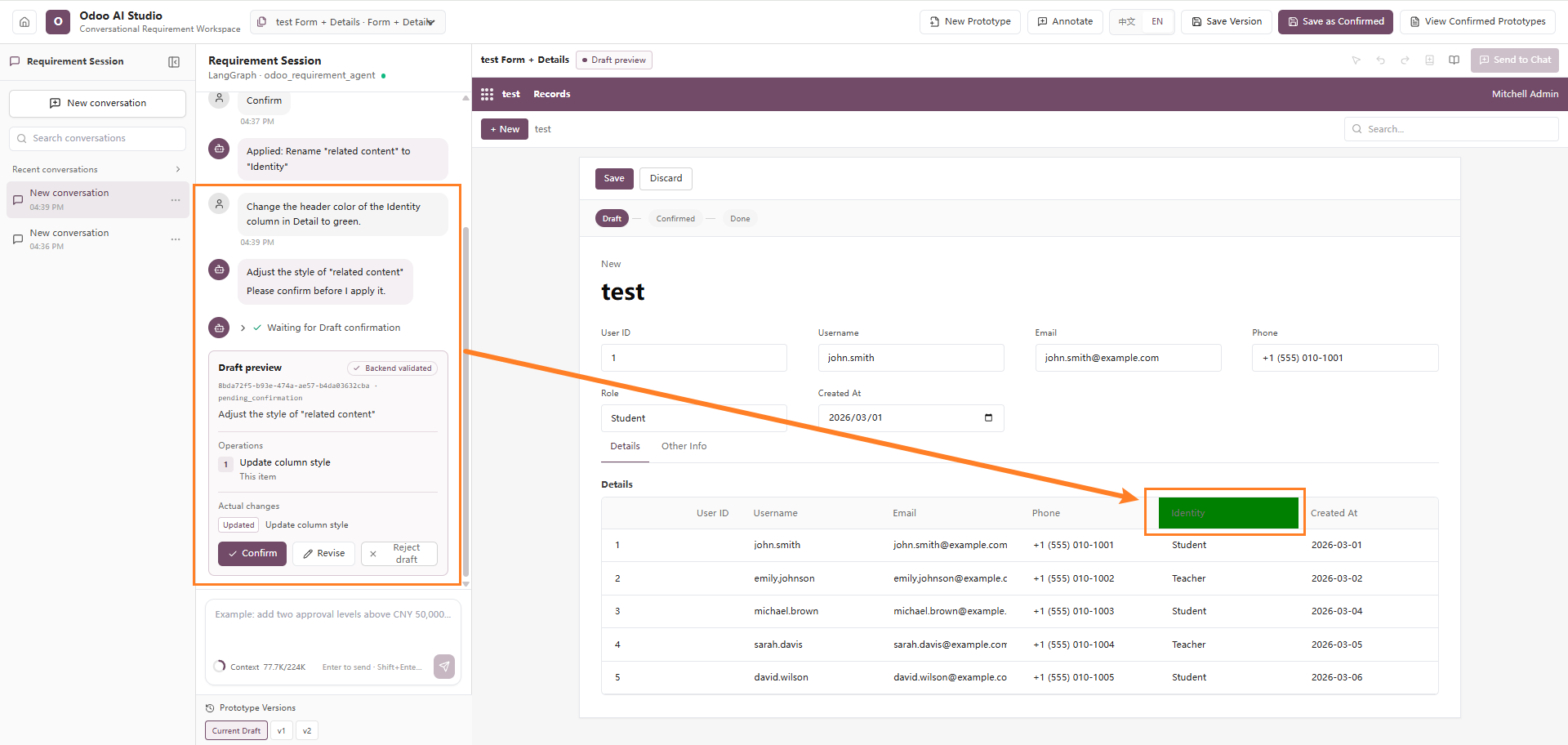This screenshot has height=745, width=1568.
Task: Redo the prototype change
Action: [1405, 60]
